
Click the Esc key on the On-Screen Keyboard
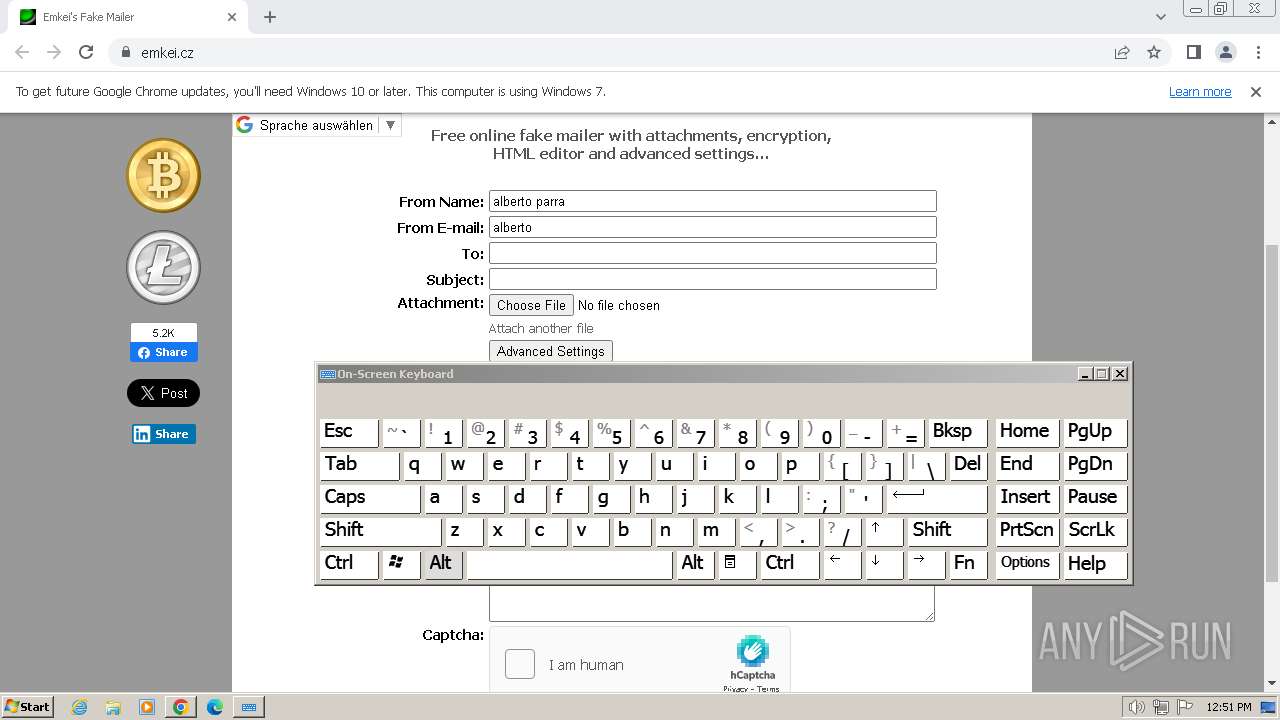(349, 431)
